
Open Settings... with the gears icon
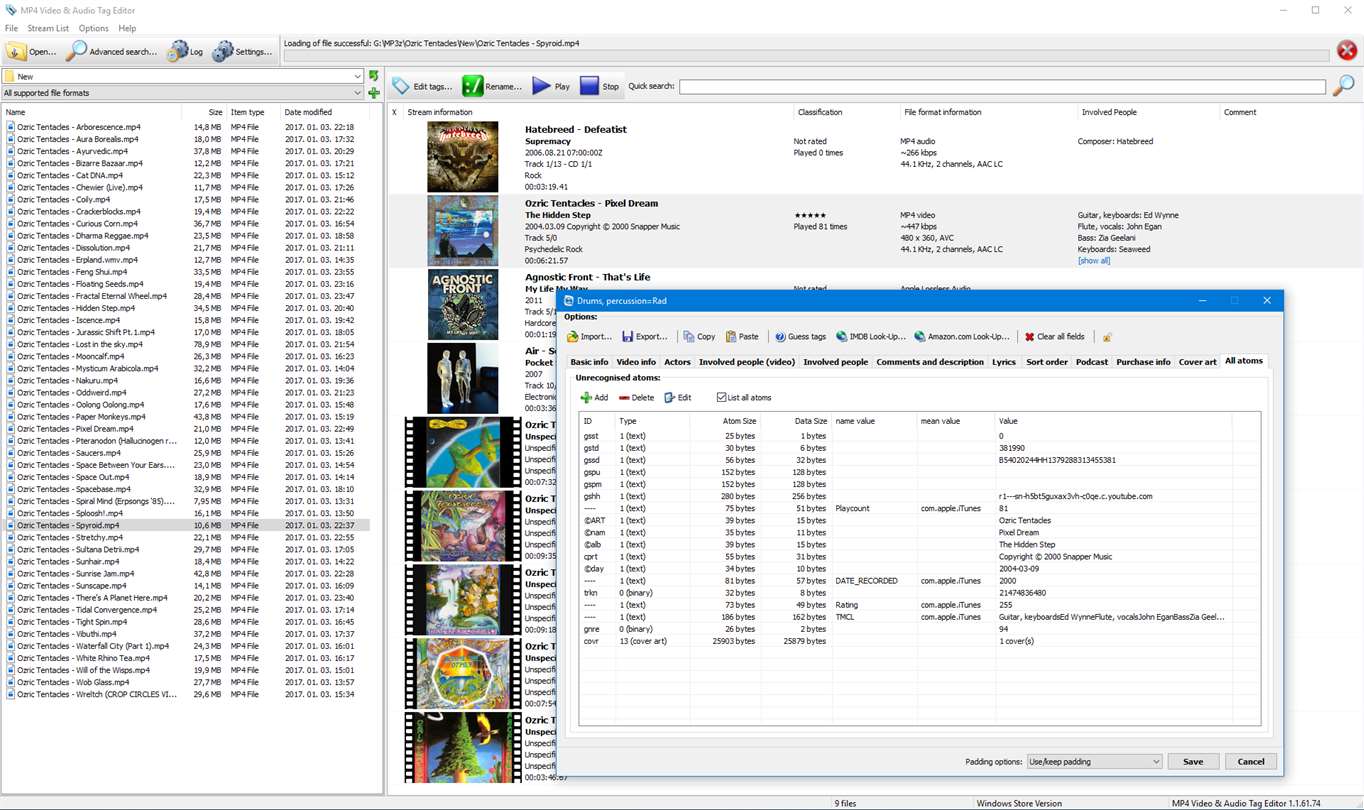242,51
